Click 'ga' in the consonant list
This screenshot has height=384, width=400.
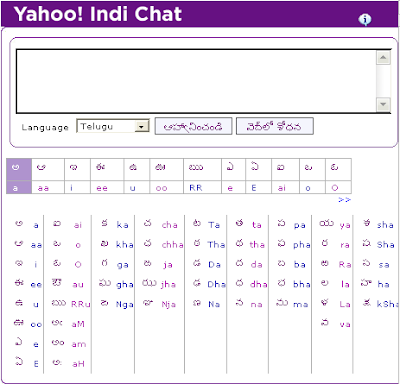coord(122,265)
